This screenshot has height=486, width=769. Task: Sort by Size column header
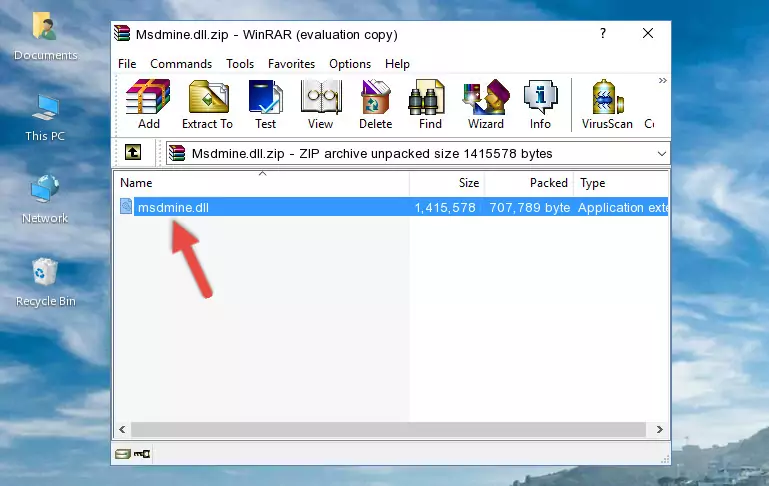tap(447, 183)
